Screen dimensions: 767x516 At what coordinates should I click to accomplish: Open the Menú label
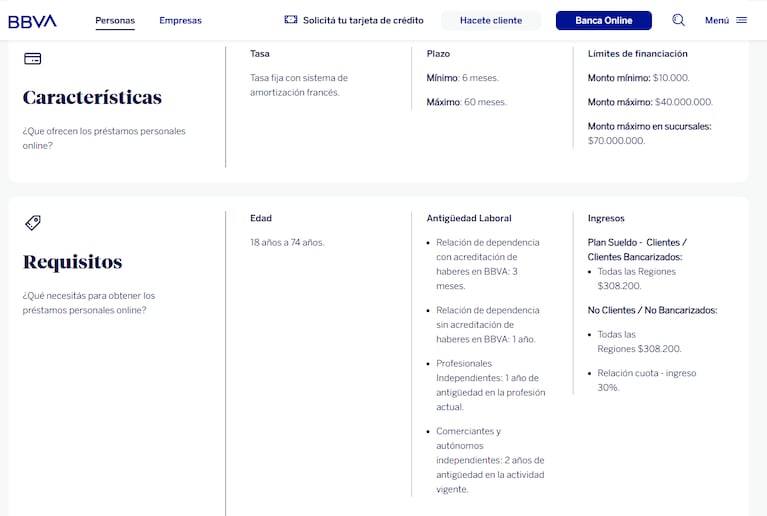(x=716, y=20)
